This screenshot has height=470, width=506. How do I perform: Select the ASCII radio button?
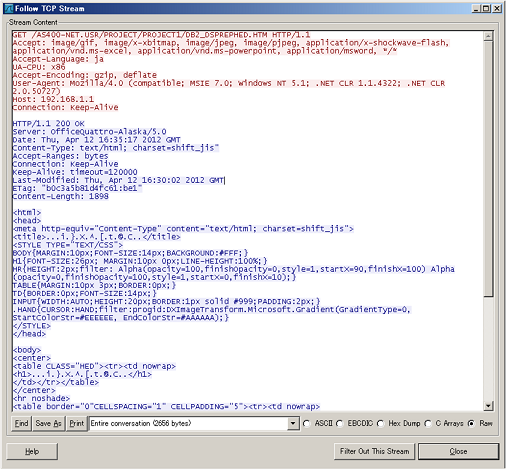coord(307,423)
